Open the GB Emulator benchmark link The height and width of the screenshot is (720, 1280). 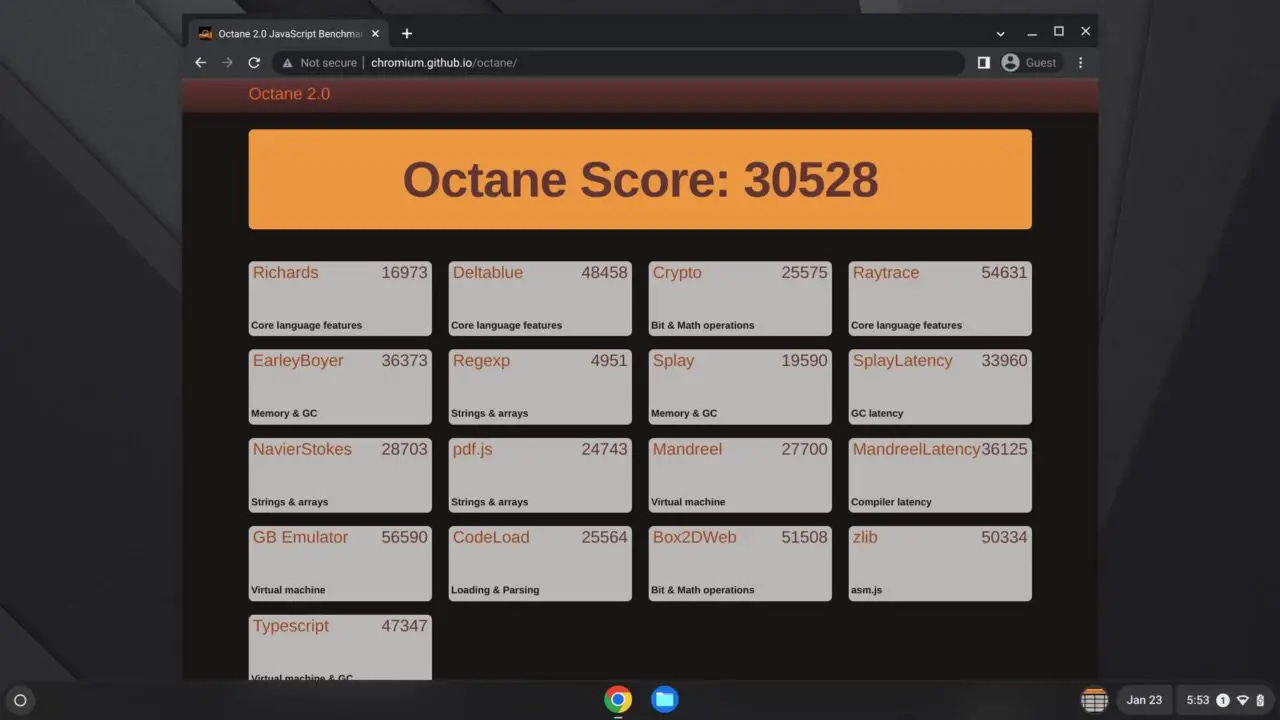click(x=300, y=537)
